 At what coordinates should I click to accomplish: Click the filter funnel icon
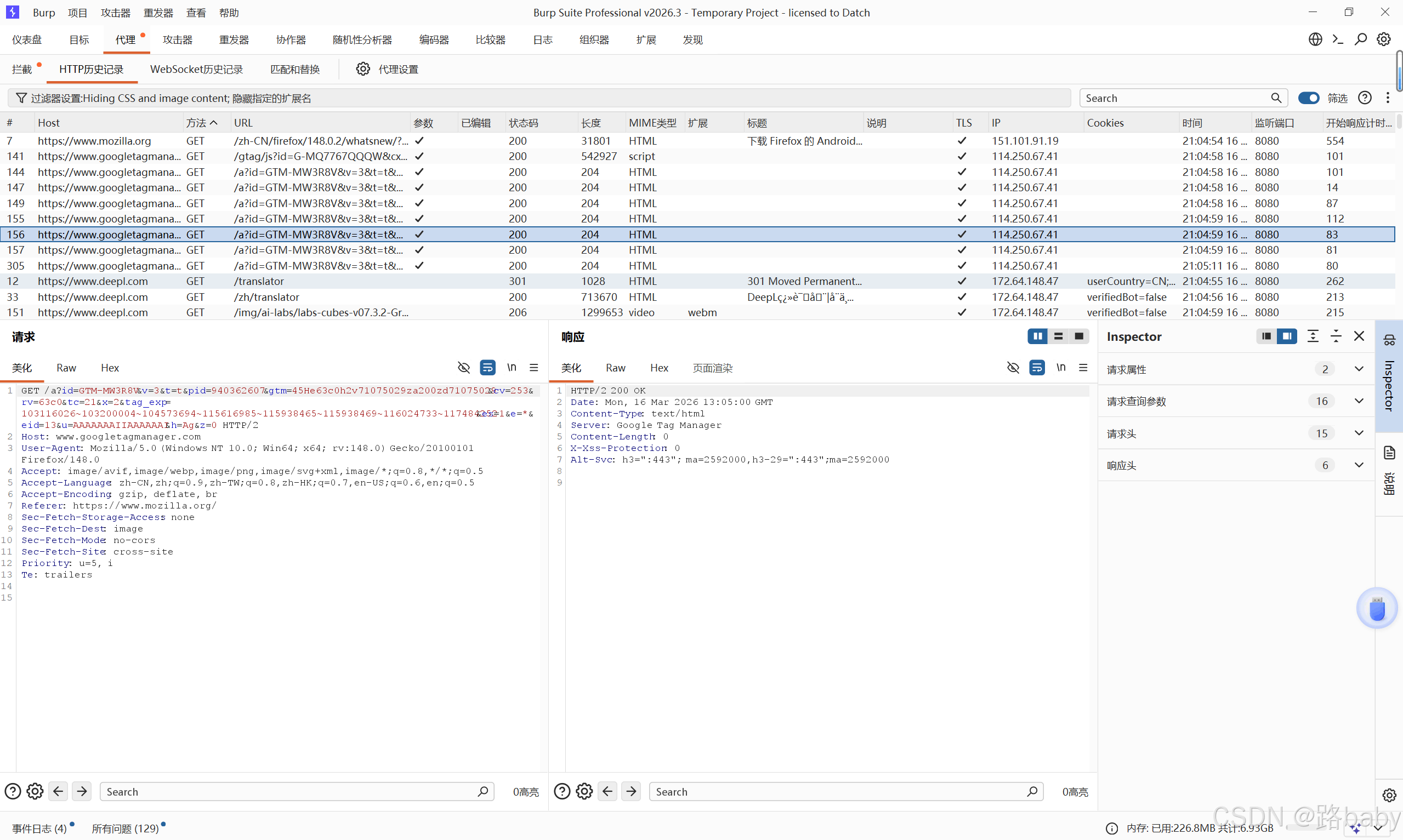[21, 98]
